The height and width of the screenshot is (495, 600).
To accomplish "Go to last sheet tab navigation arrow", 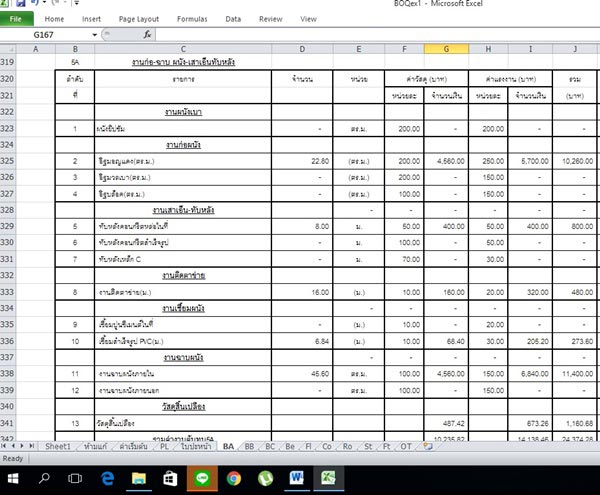I will (31, 446).
